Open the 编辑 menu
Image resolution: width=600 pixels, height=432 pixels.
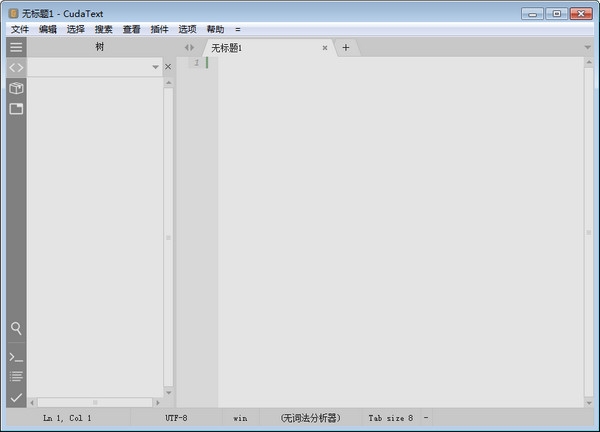tap(48, 29)
